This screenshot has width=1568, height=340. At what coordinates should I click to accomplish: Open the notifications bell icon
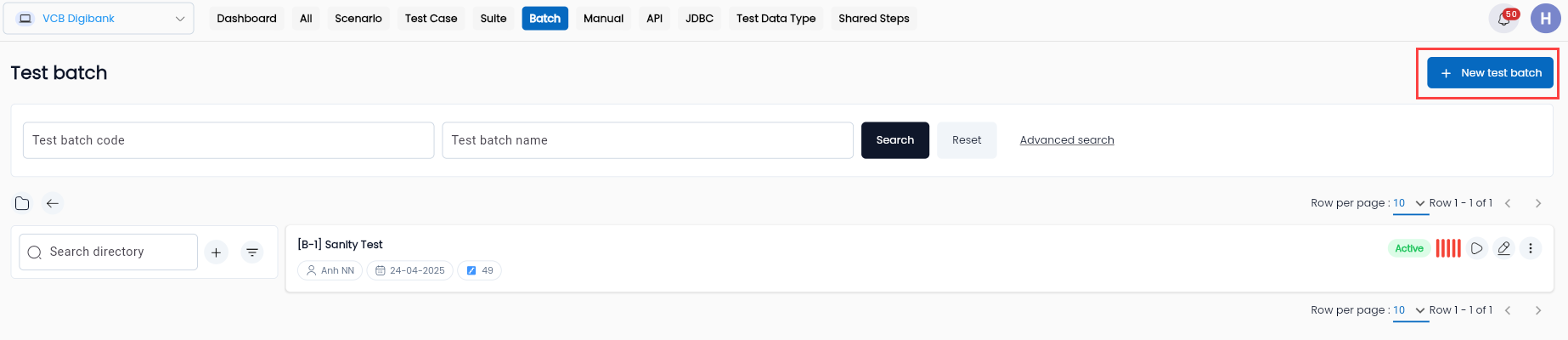coord(1503,18)
